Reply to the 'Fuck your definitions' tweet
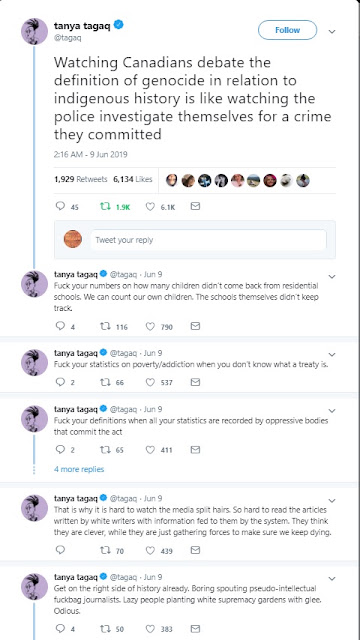Screen dimensions: 360x640 click(x=60, y=449)
